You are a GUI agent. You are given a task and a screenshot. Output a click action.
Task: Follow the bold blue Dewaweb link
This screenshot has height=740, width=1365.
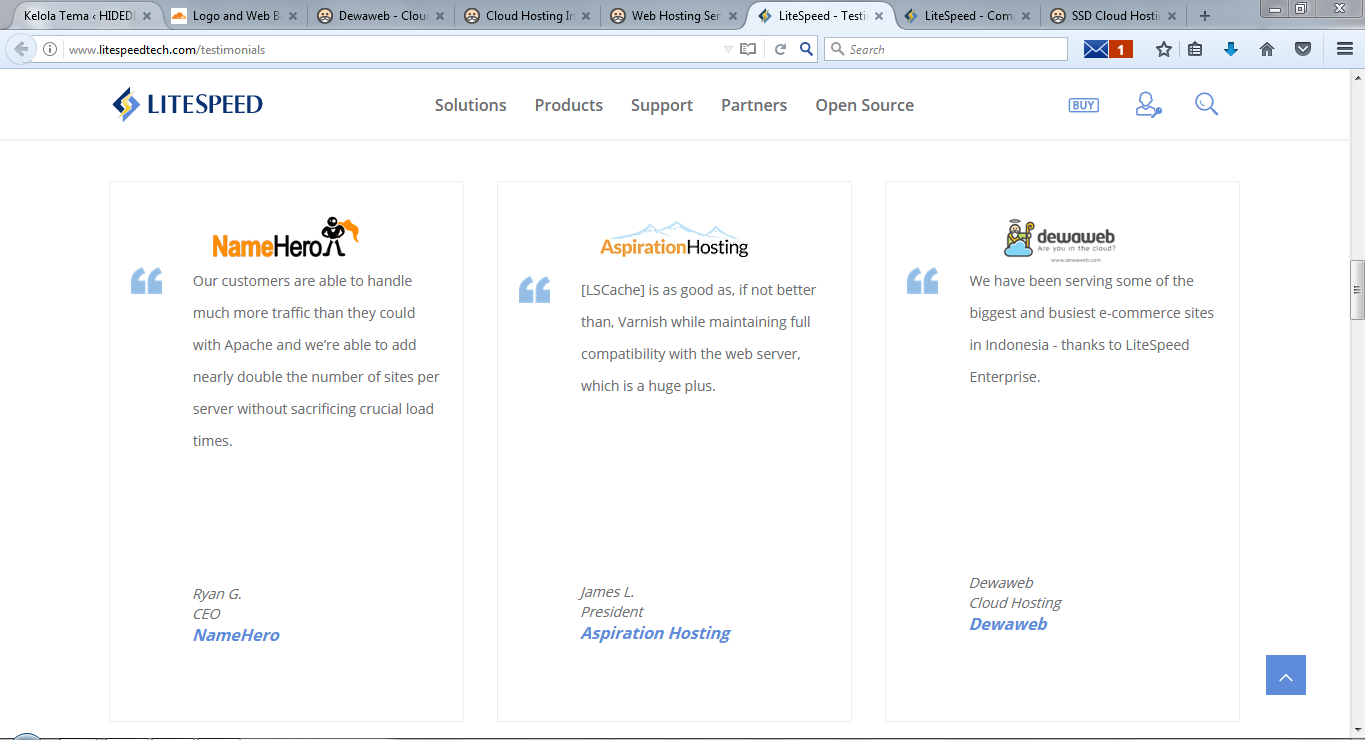[1008, 624]
